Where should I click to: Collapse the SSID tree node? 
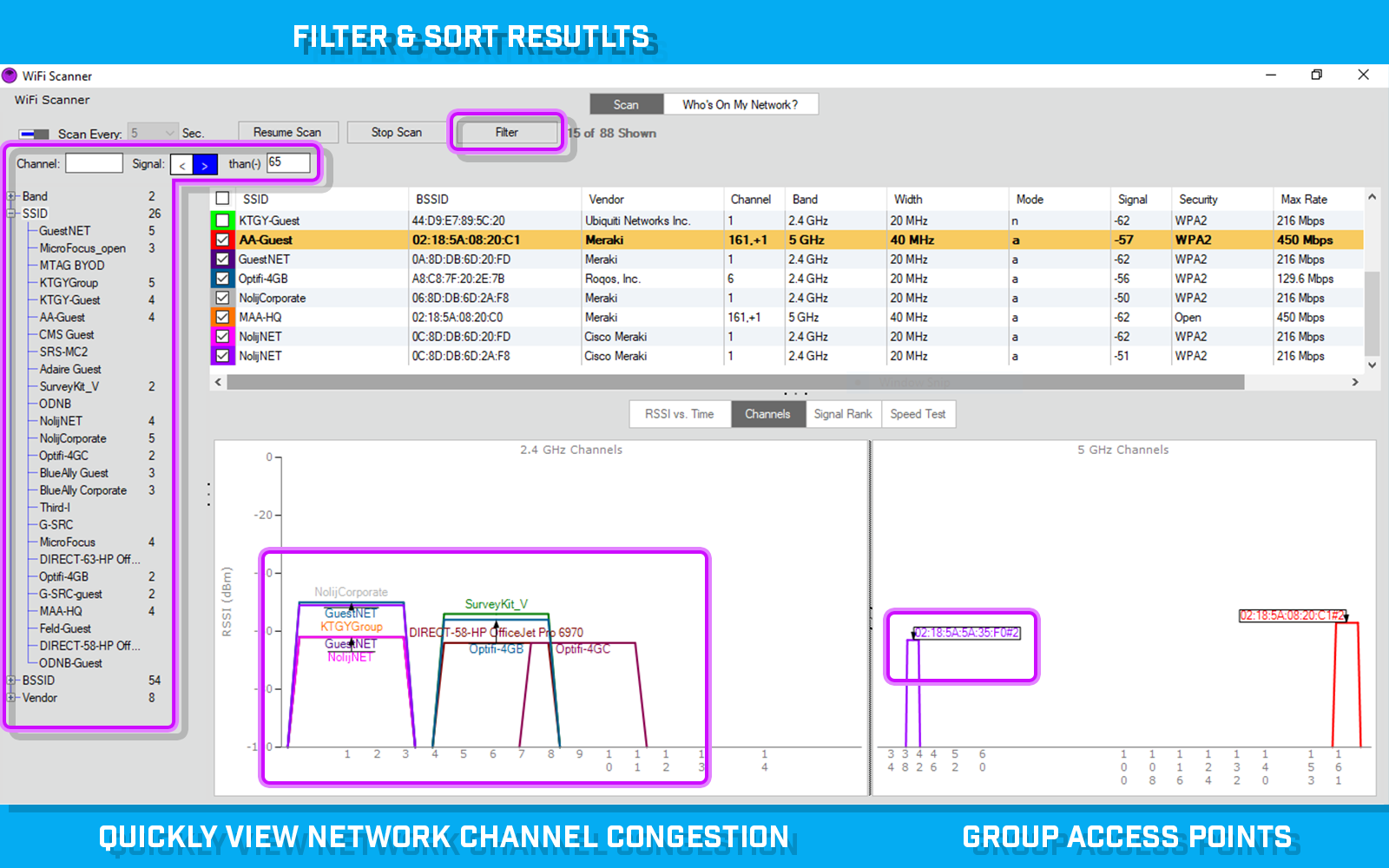pyautogui.click(x=11, y=214)
